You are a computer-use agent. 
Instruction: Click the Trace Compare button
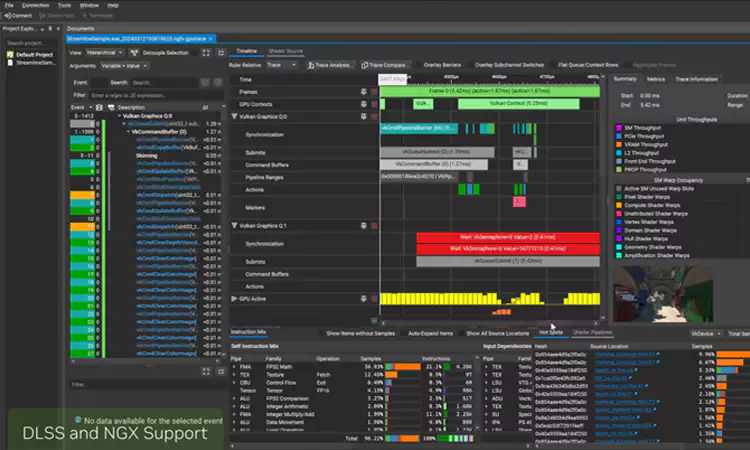point(385,65)
